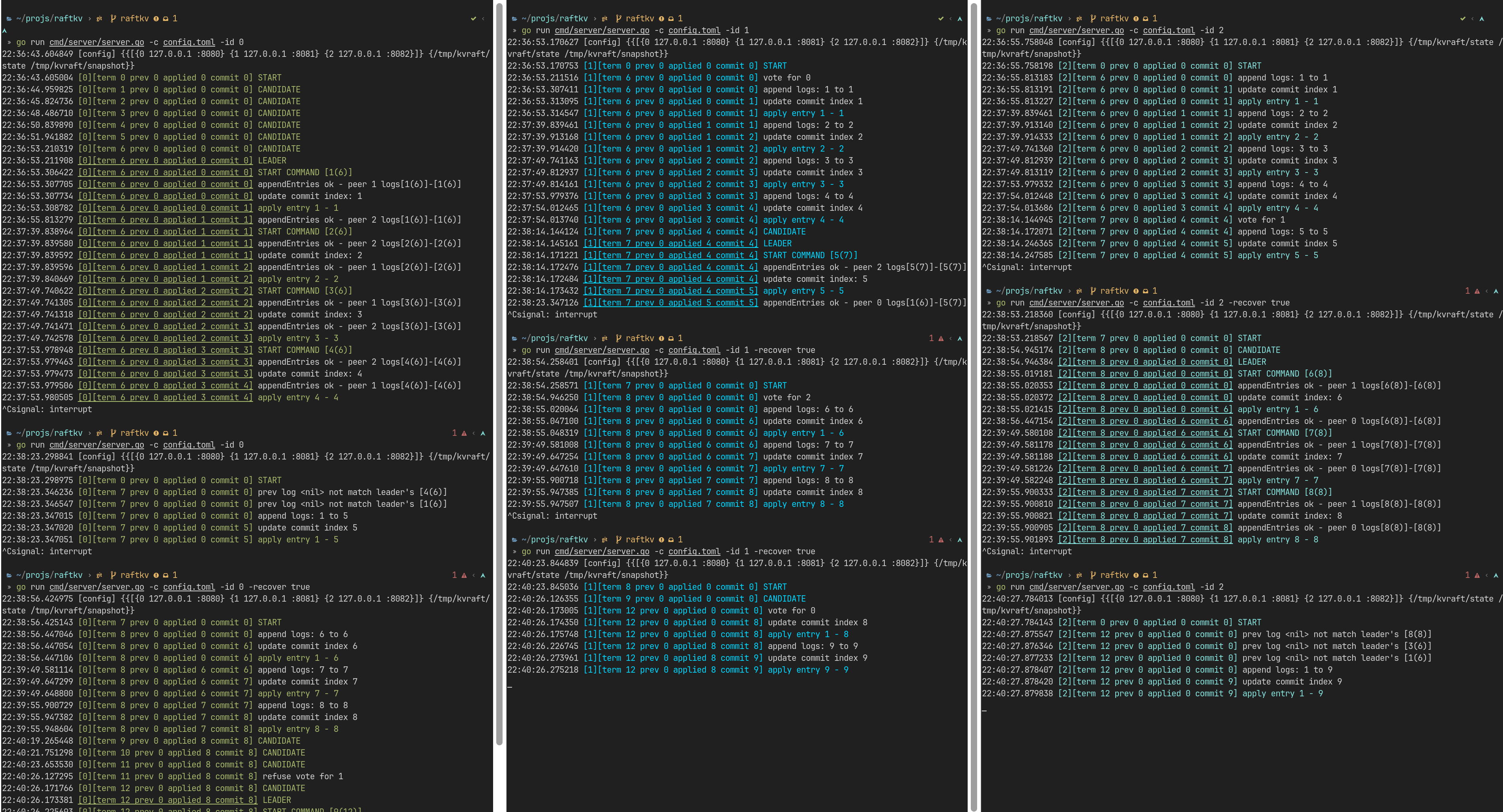This screenshot has width=1503, height=812.
Task: Click 'START COMMAND [4(6)]' in the left pane
Action: click(305, 351)
